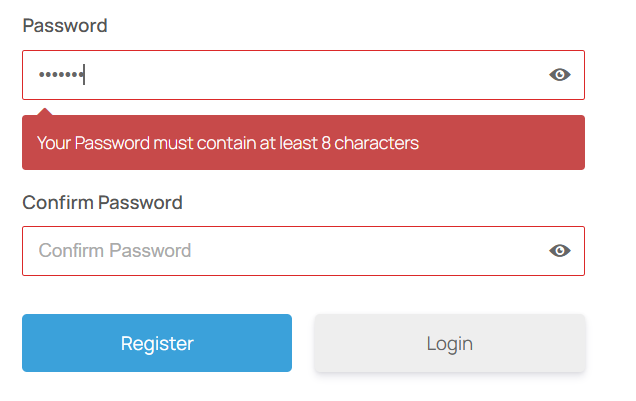Toggle visibility of the Confirm Password field
This screenshot has width=636, height=401.
click(560, 251)
